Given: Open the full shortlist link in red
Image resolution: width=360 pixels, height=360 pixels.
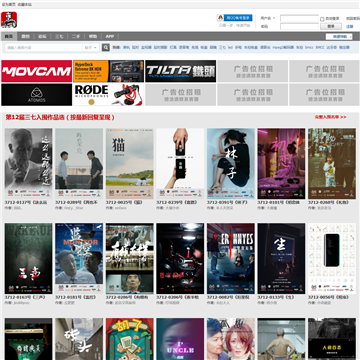Looking at the screenshot, I should [x=330, y=117].
